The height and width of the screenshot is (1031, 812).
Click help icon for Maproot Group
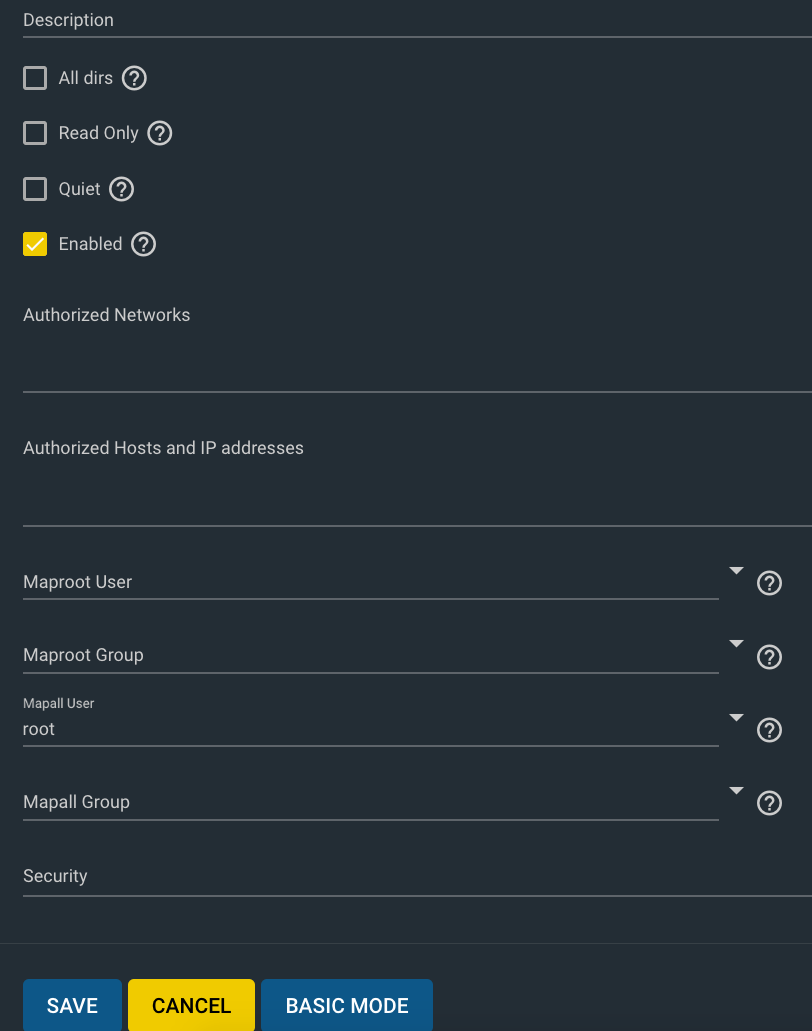(769, 657)
